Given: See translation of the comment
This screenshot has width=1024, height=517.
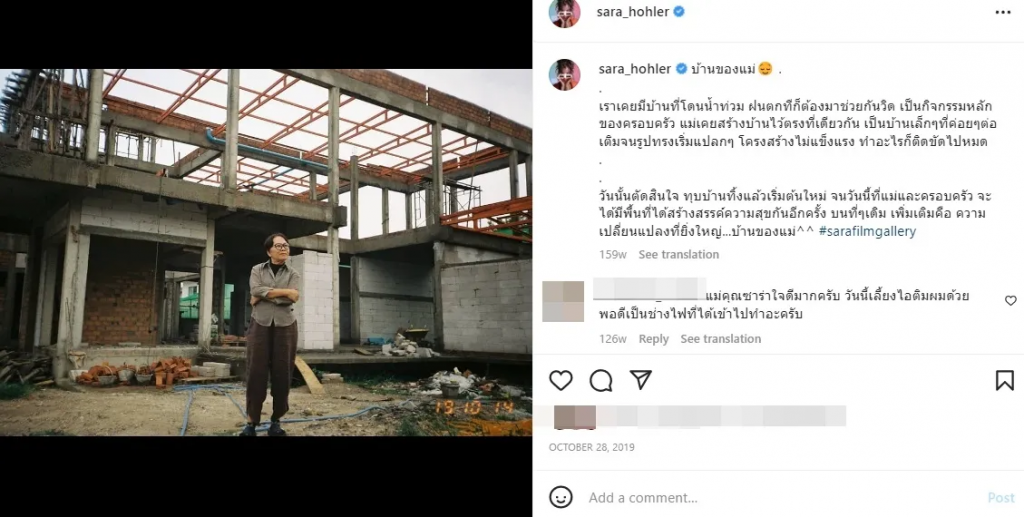Looking at the screenshot, I should 720,339.
